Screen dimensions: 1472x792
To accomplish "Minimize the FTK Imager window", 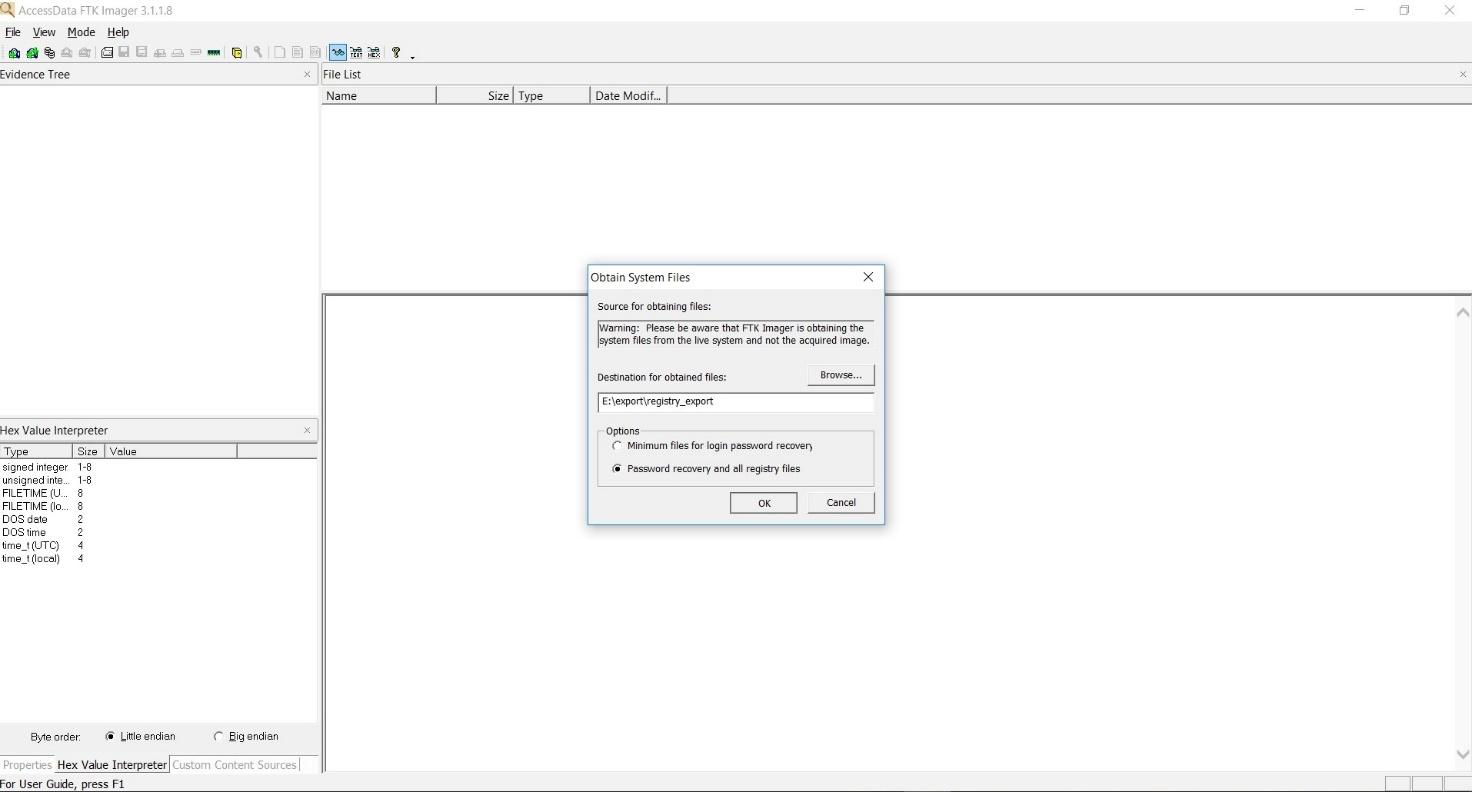I will click(x=1359, y=10).
